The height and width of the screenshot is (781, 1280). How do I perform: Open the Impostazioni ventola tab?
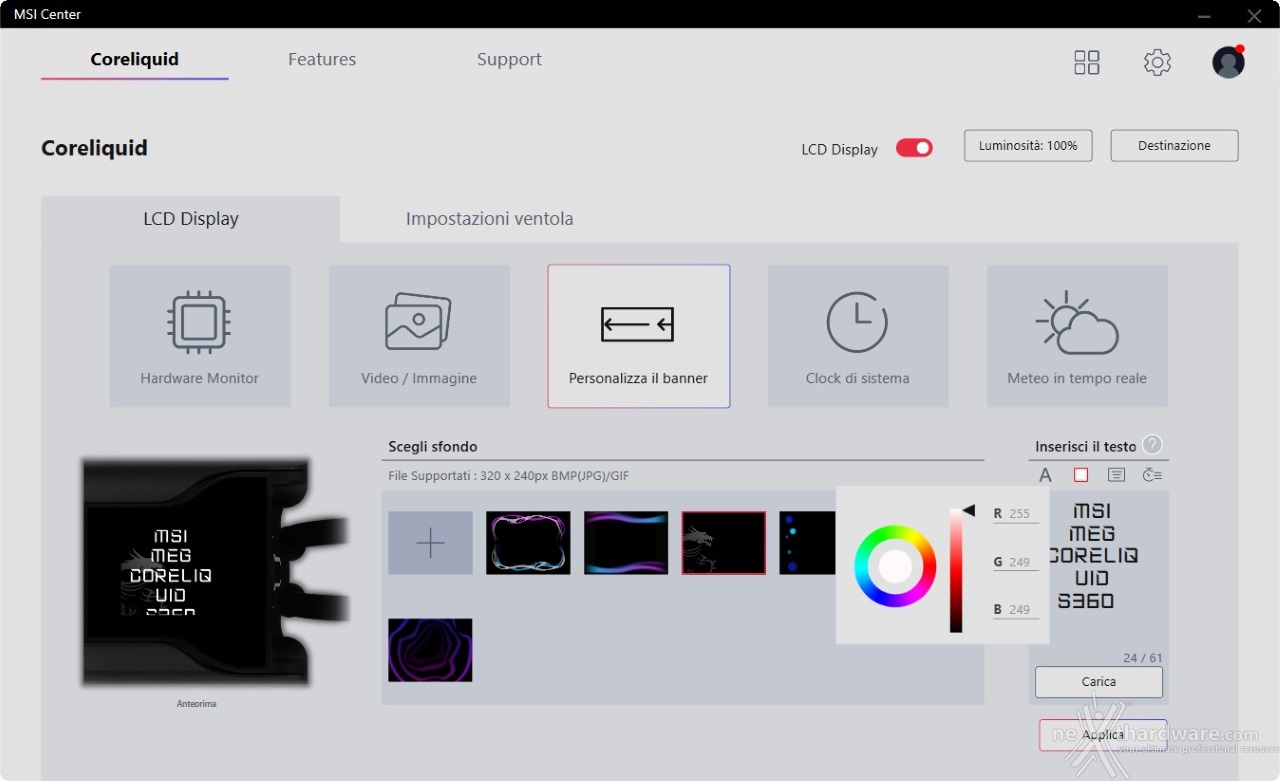490,219
